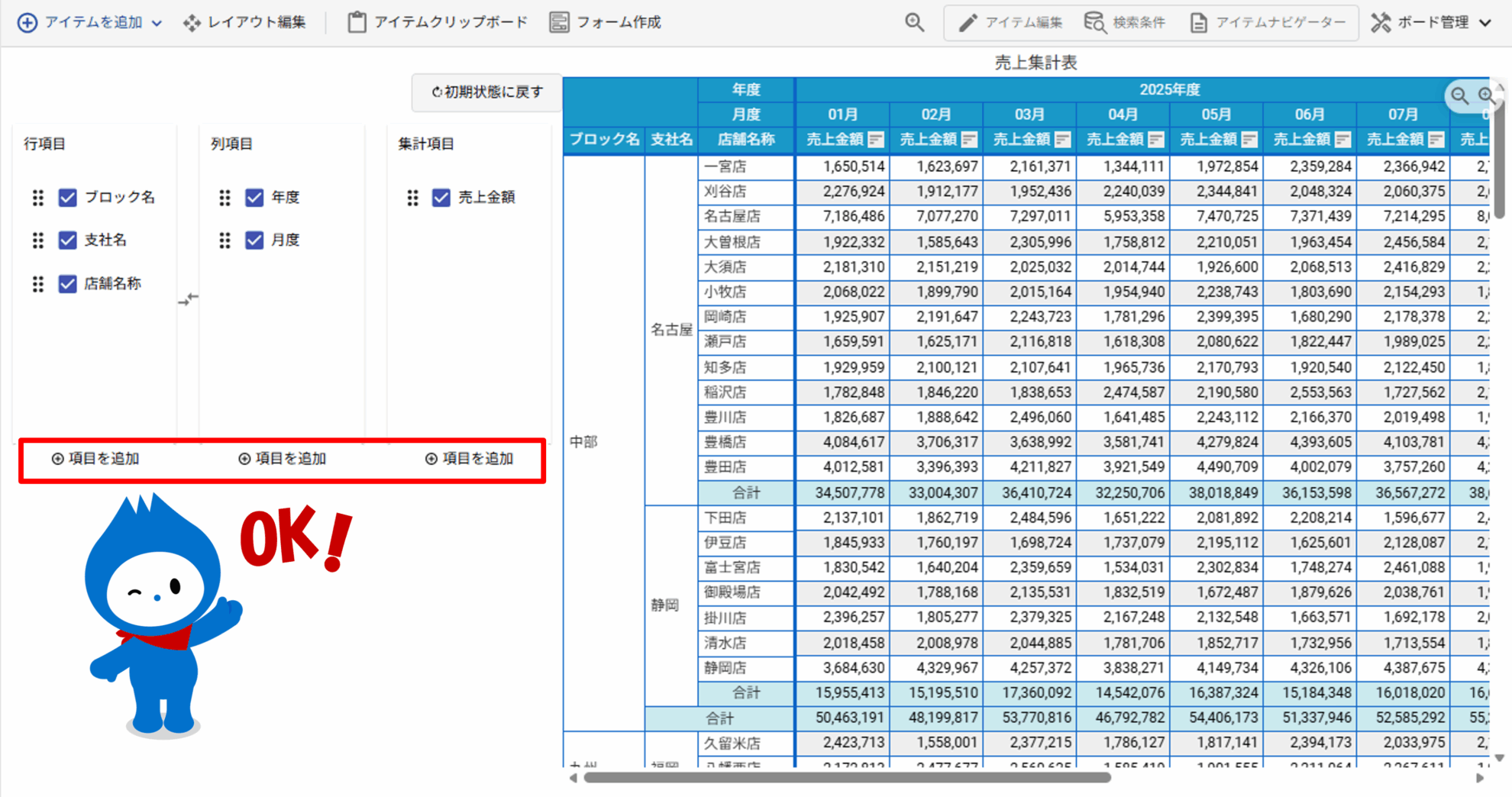Image resolution: width=1512 pixels, height=797 pixels.
Task: Select フォーム作成 in the toolbar
Action: pos(606,23)
